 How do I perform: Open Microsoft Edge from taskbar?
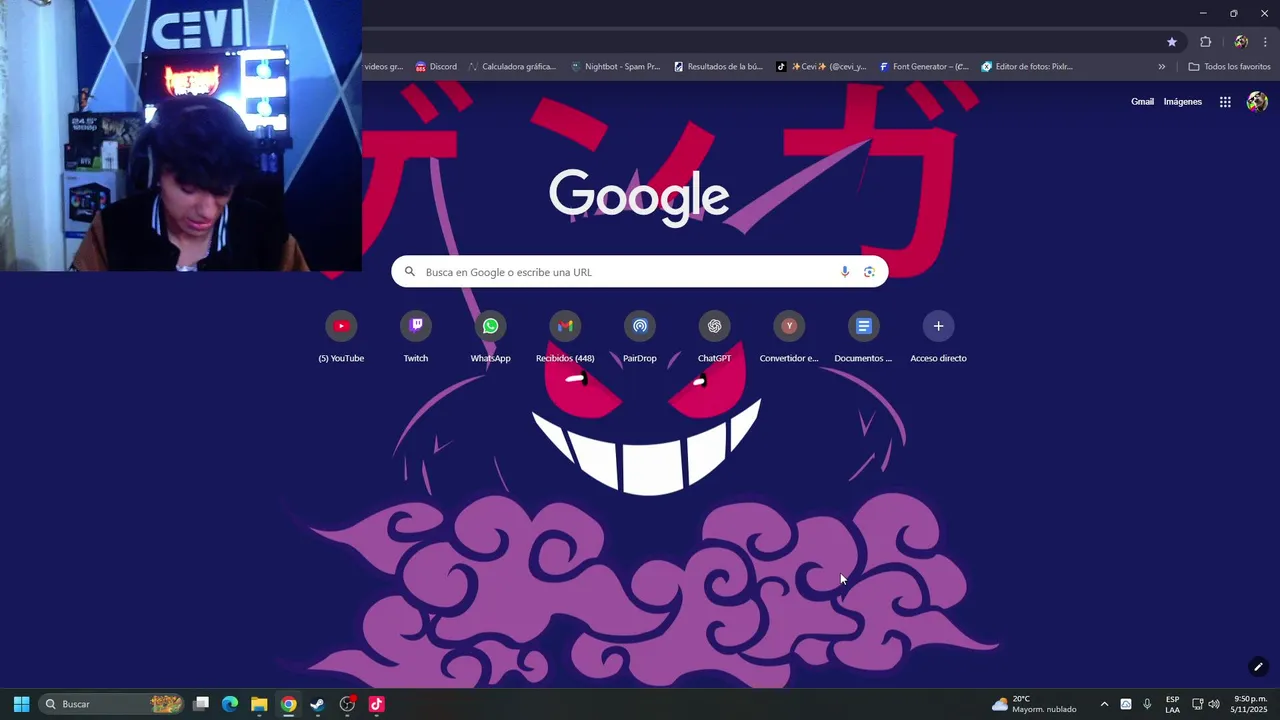(x=230, y=704)
